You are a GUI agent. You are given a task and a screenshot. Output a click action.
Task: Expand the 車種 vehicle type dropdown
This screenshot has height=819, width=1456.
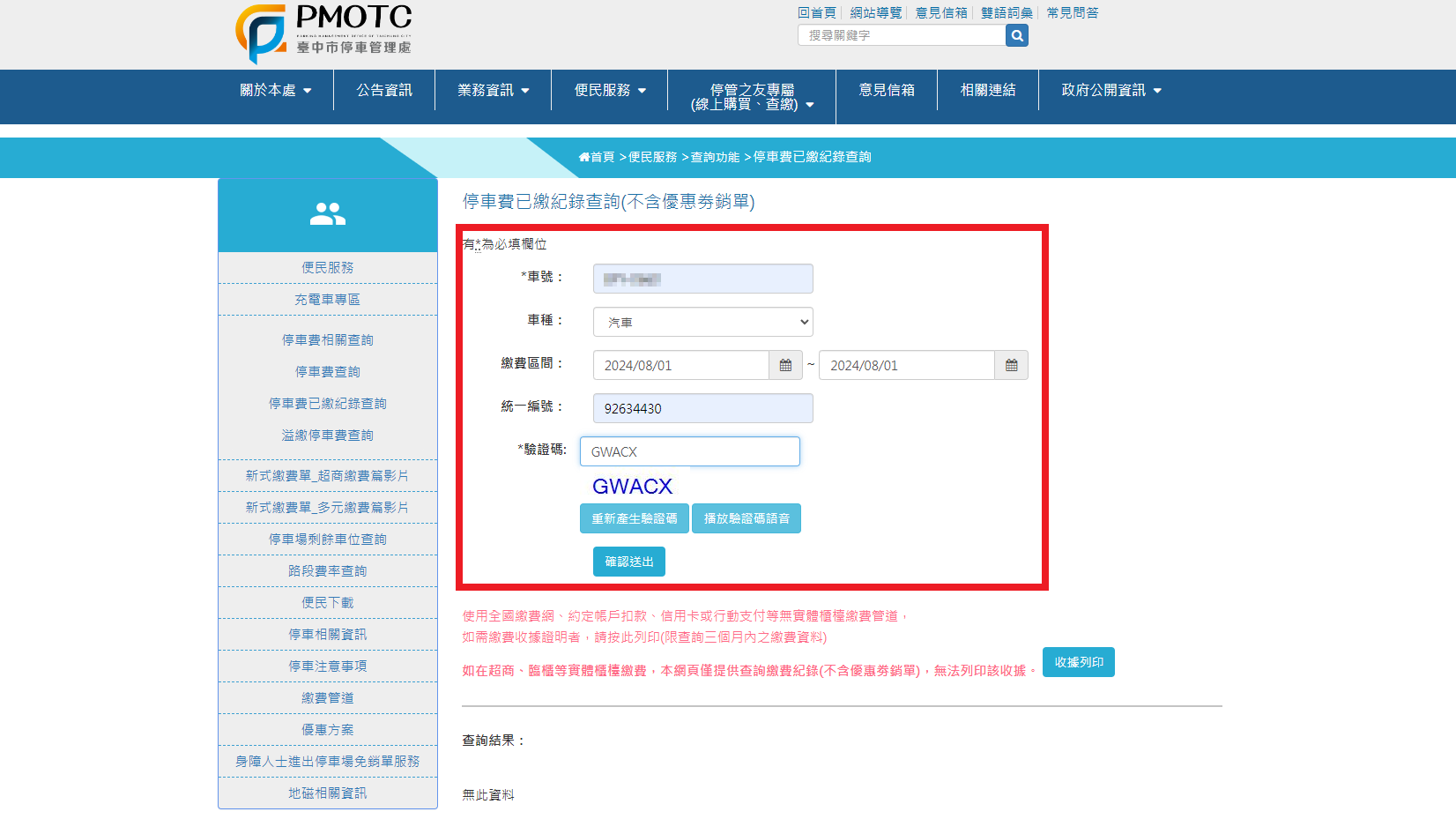(x=702, y=322)
